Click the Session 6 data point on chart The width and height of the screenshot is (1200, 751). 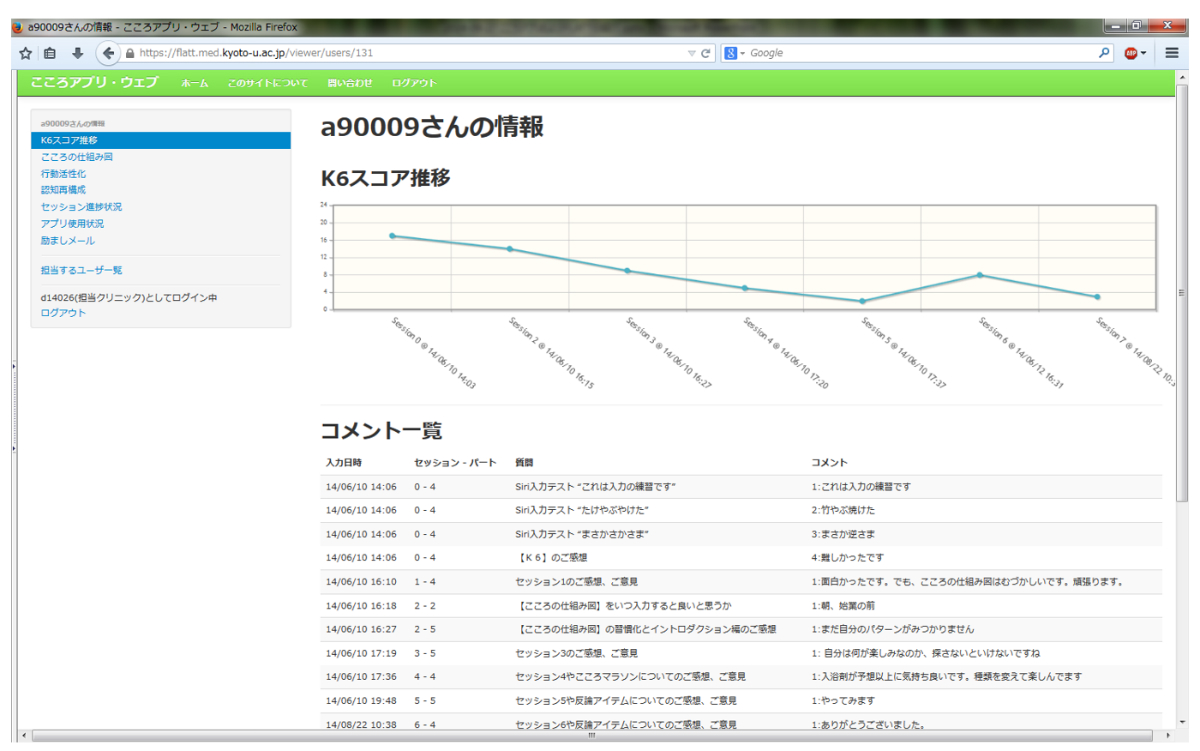[x=980, y=275]
